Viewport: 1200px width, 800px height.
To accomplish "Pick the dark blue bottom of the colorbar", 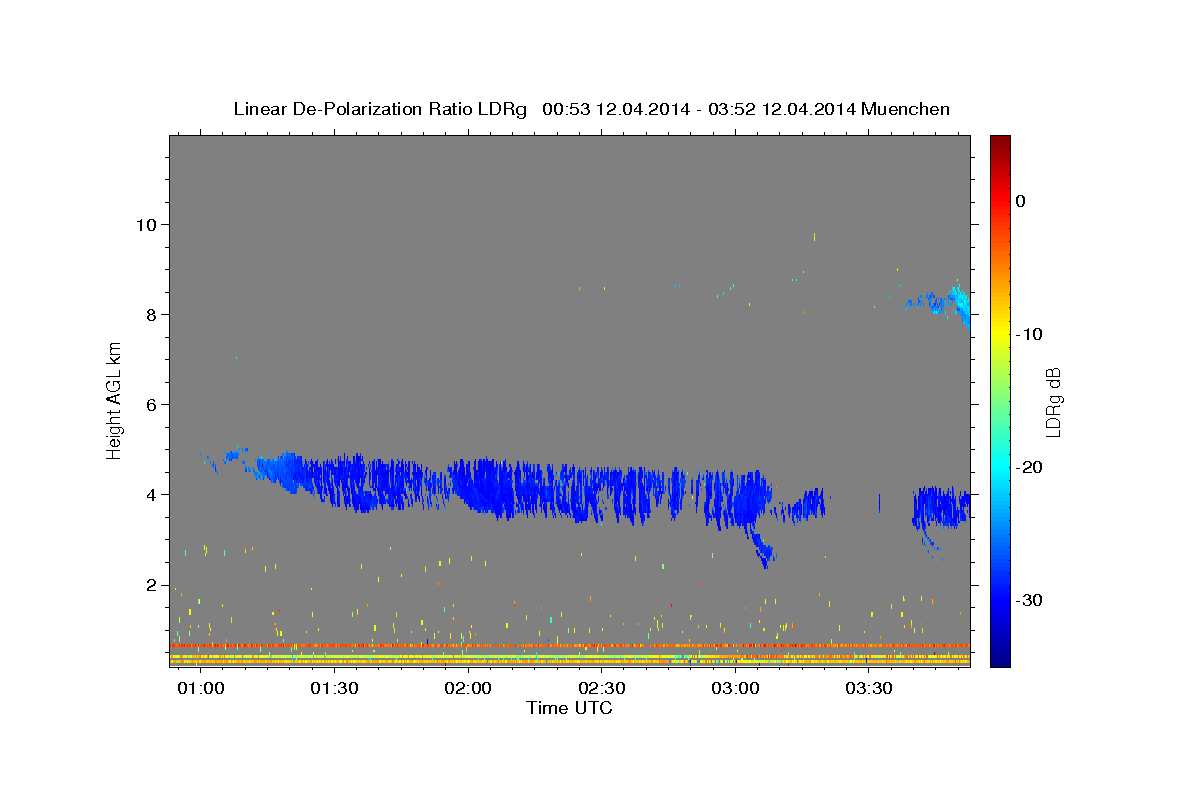I will pos(1000,658).
